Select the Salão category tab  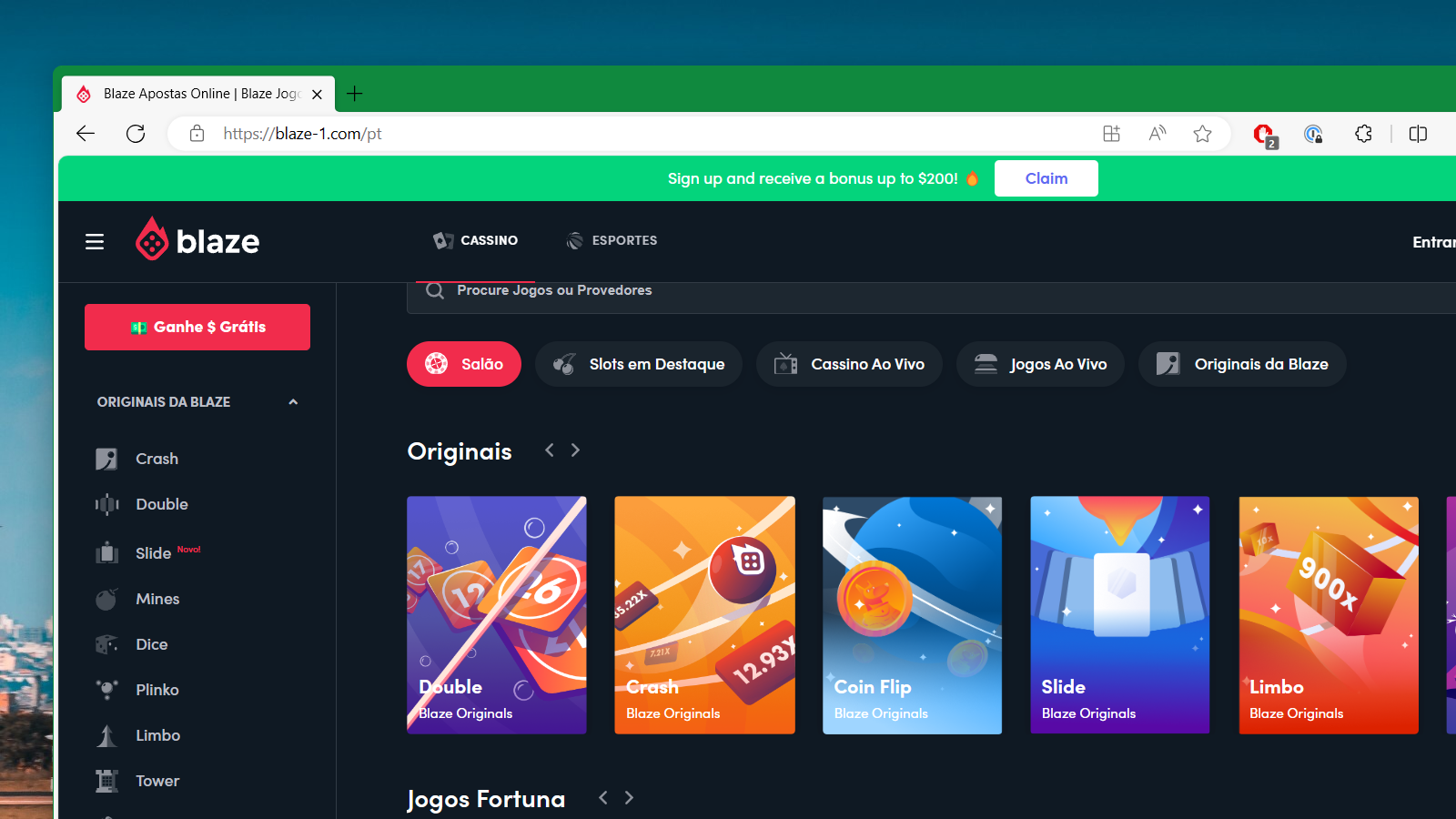click(464, 364)
